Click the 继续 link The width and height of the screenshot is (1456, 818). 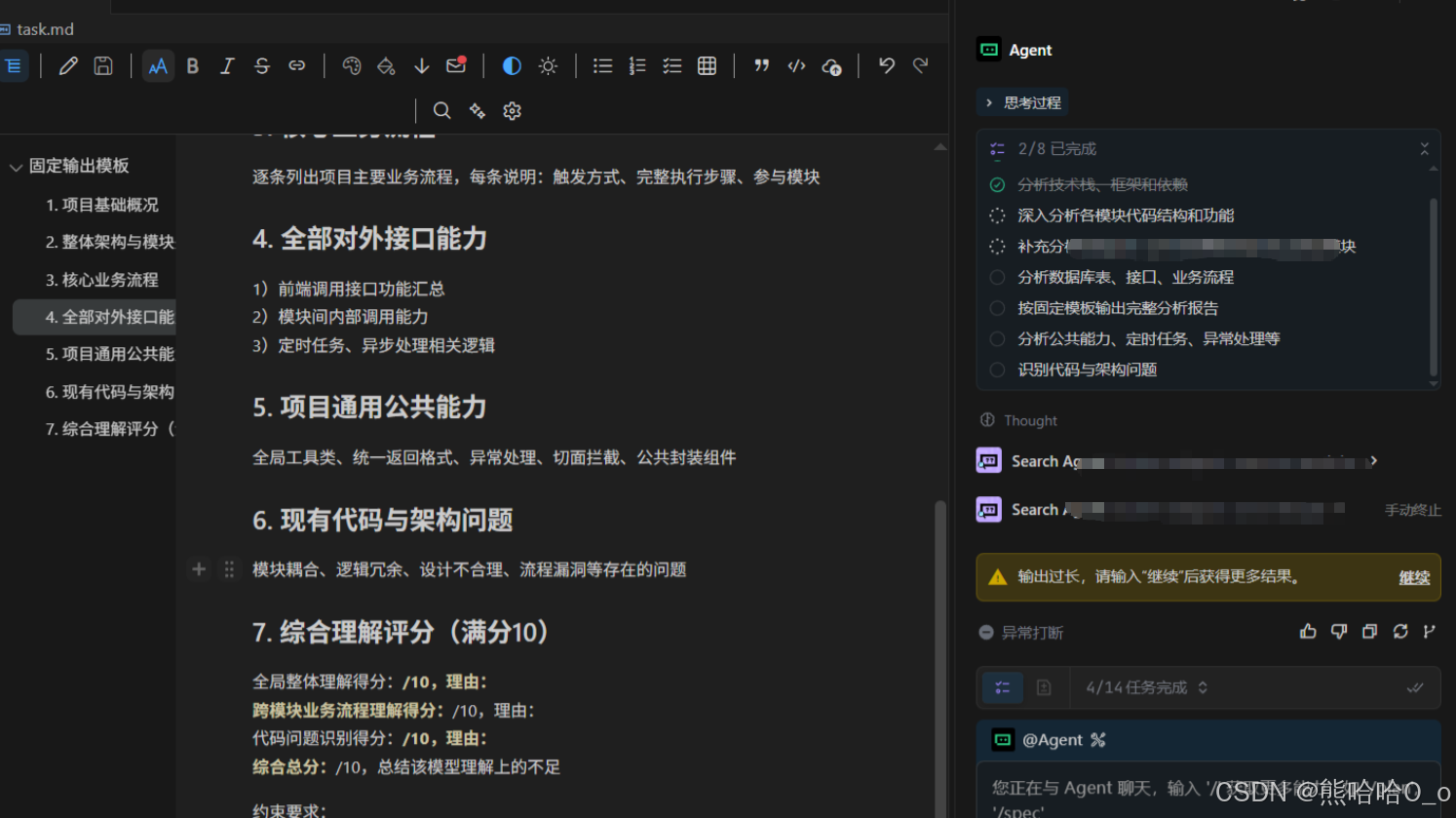click(x=1414, y=577)
